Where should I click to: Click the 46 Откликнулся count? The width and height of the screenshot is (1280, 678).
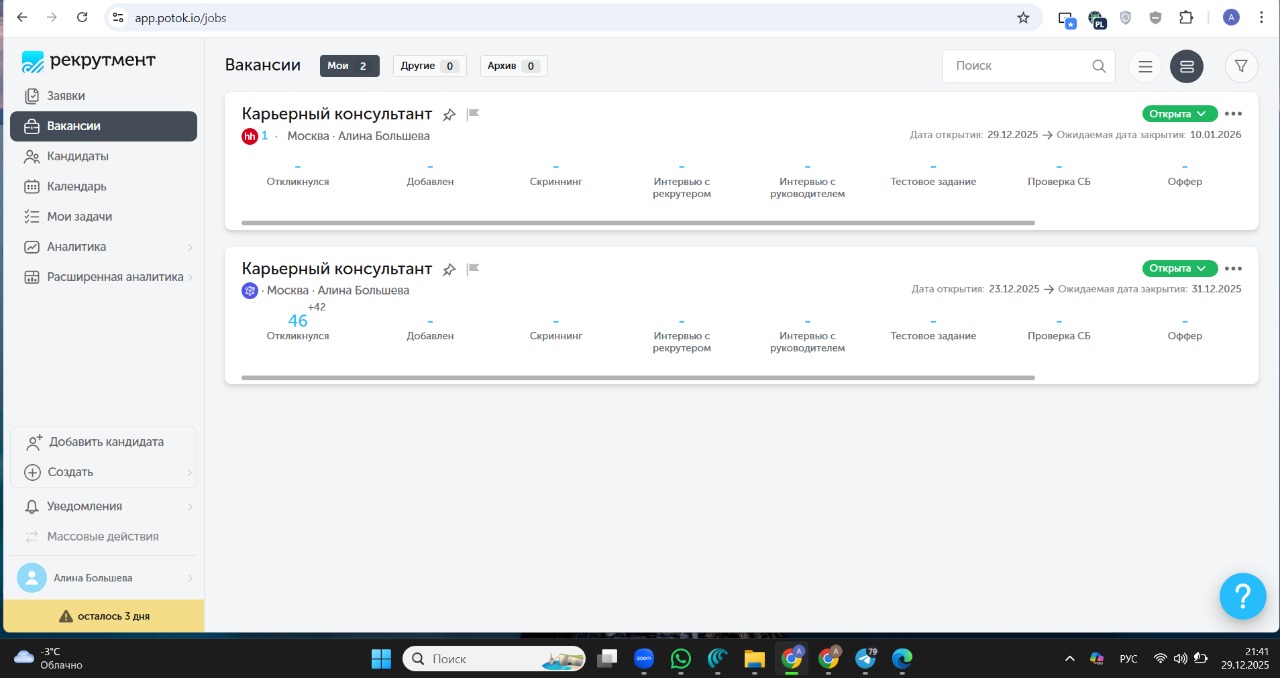tap(298, 321)
